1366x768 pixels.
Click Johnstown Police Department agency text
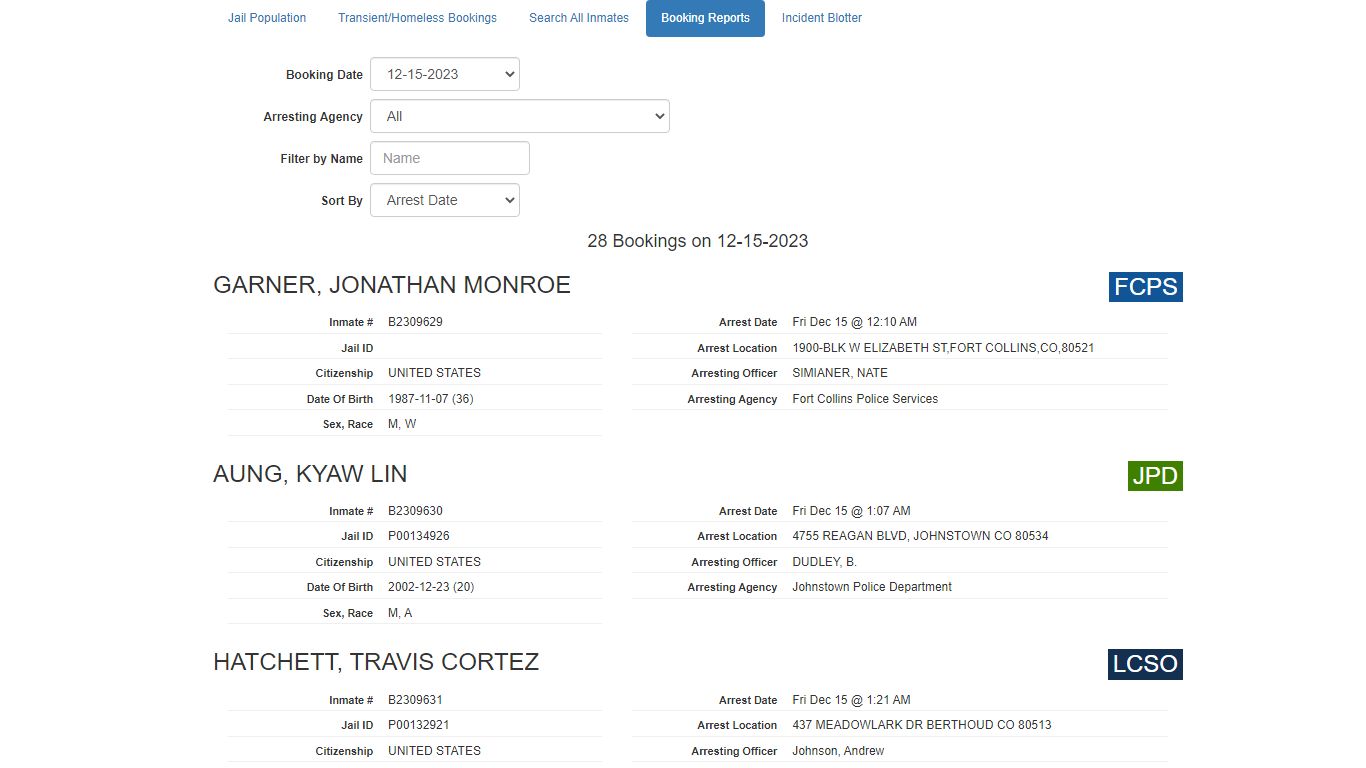click(x=872, y=587)
